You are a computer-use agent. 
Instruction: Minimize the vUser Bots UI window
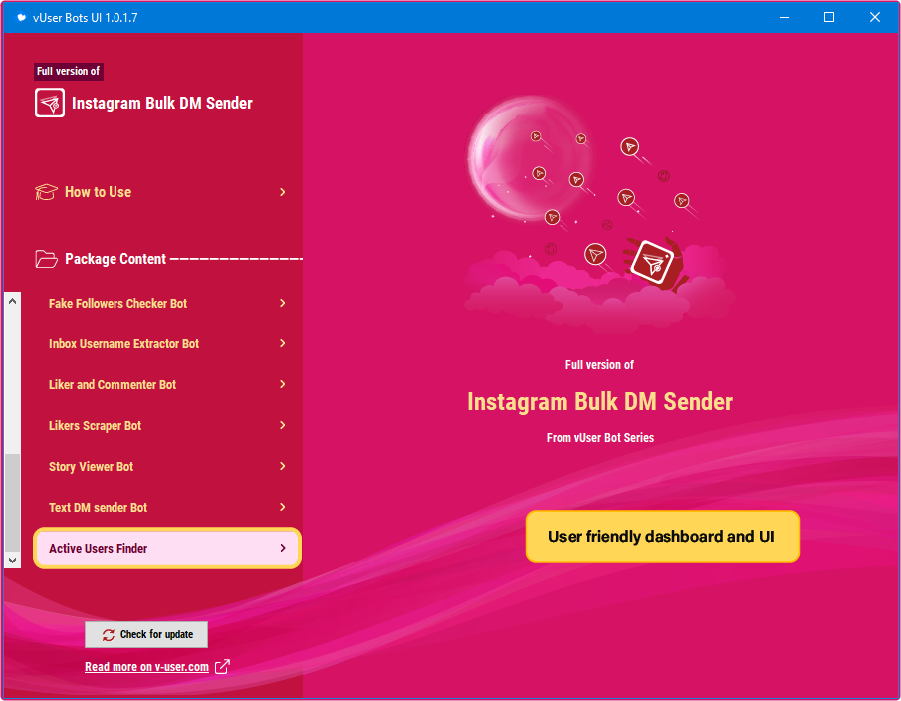tap(784, 17)
